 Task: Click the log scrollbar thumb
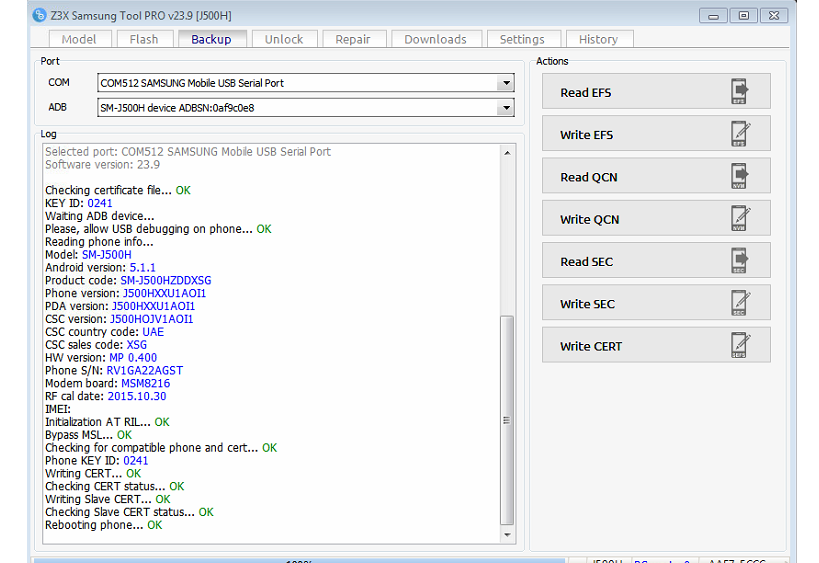pos(507,420)
